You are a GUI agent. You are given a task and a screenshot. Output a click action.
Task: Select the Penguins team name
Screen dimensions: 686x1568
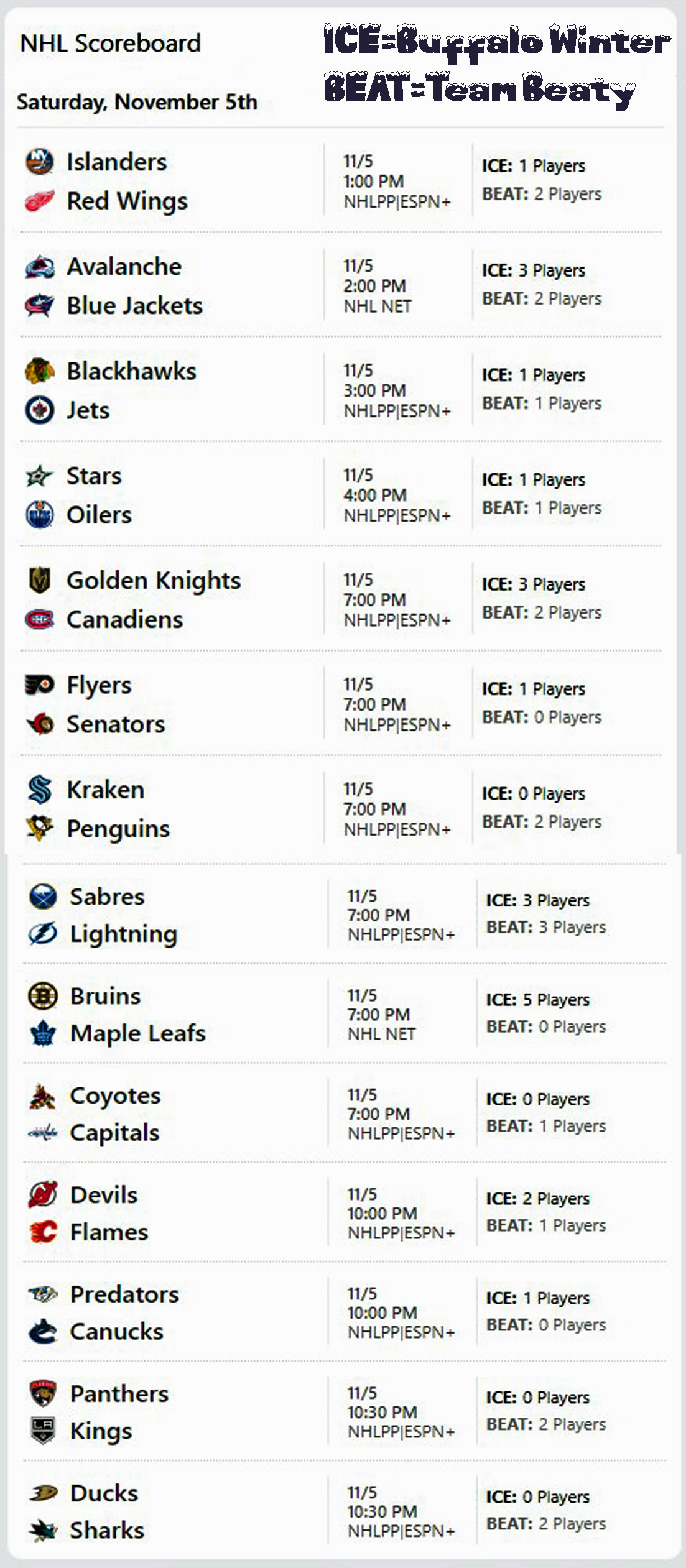click(x=118, y=829)
